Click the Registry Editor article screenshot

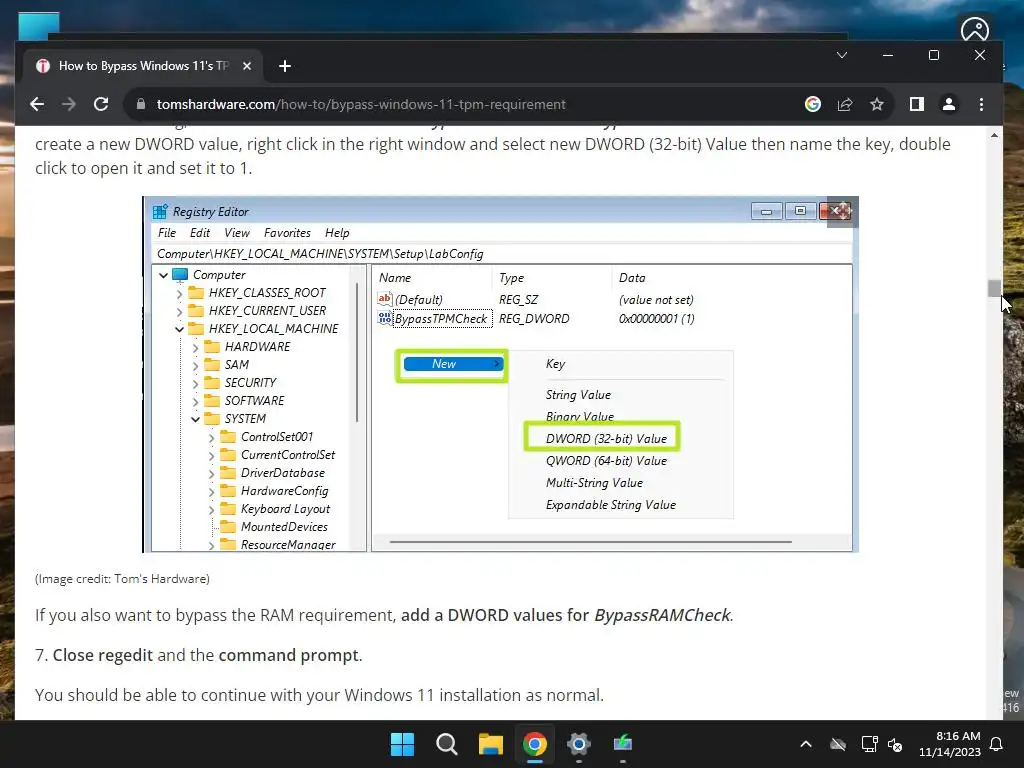[x=500, y=374]
